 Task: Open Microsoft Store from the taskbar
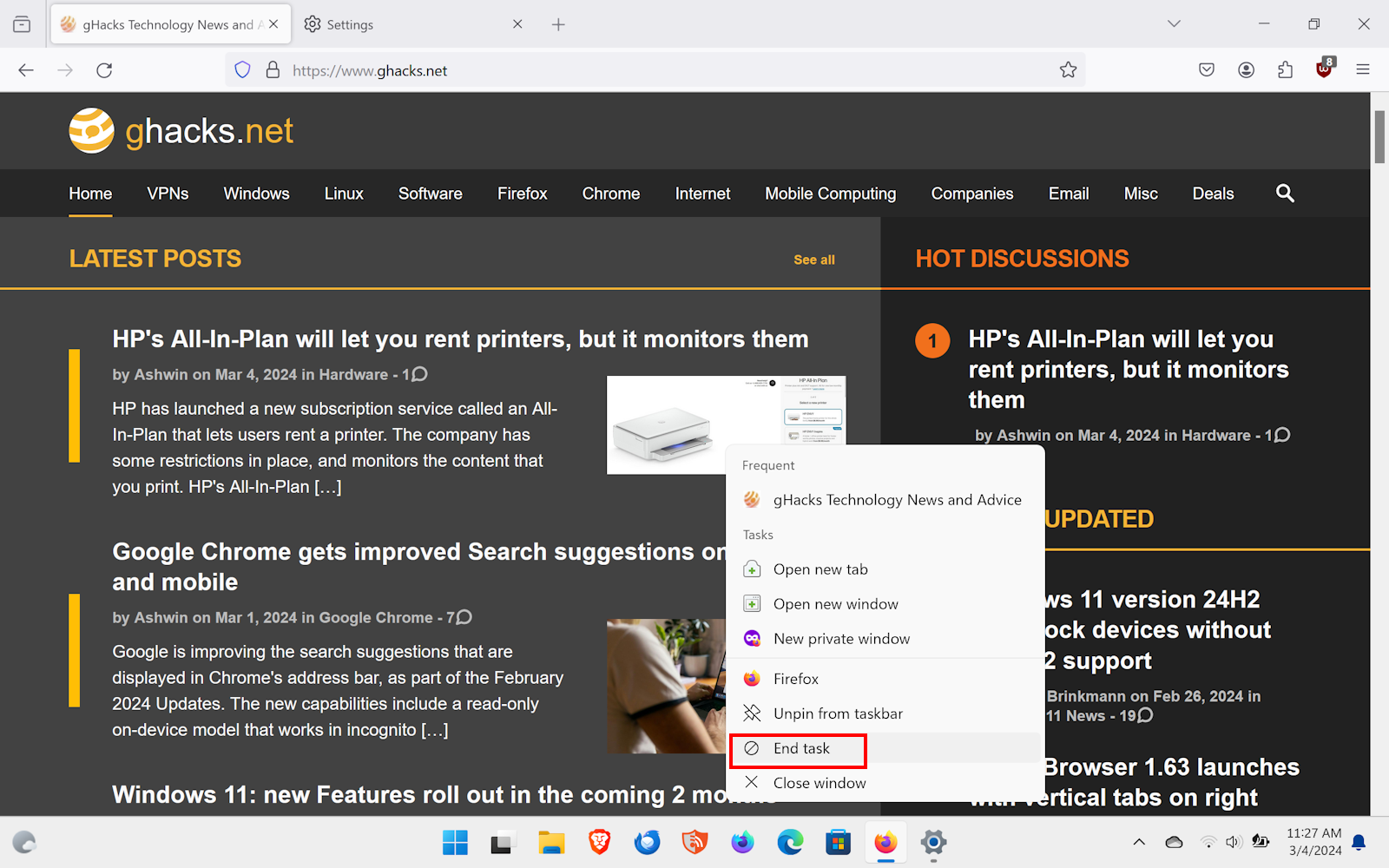point(838,842)
